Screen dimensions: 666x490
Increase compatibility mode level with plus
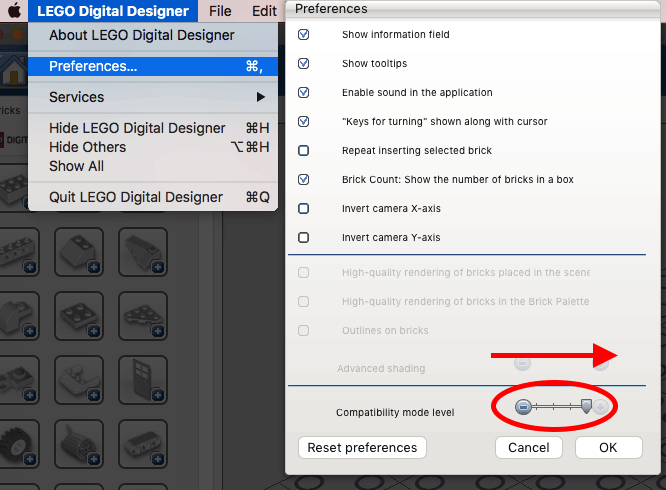601,407
